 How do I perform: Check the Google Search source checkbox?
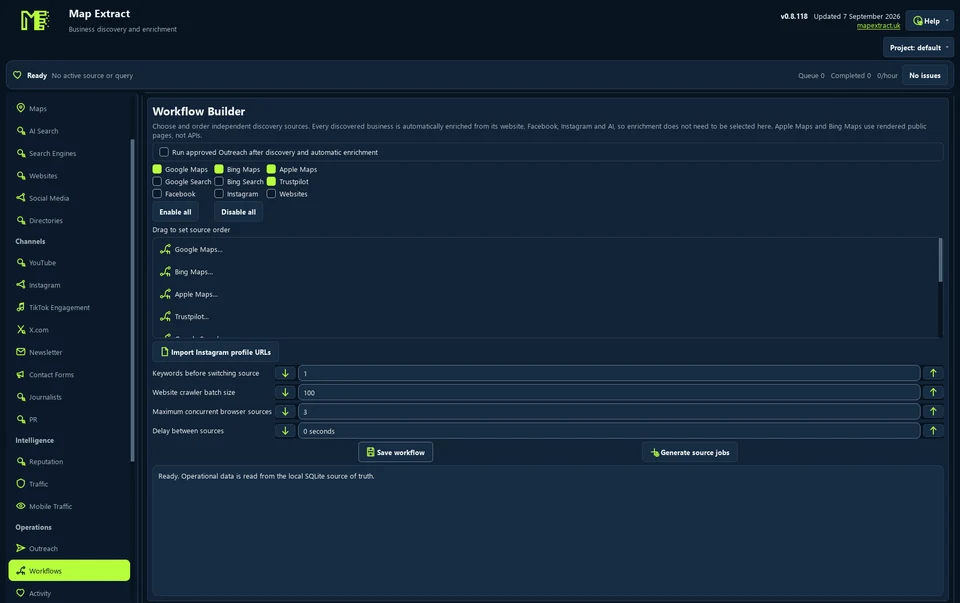[x=157, y=181]
